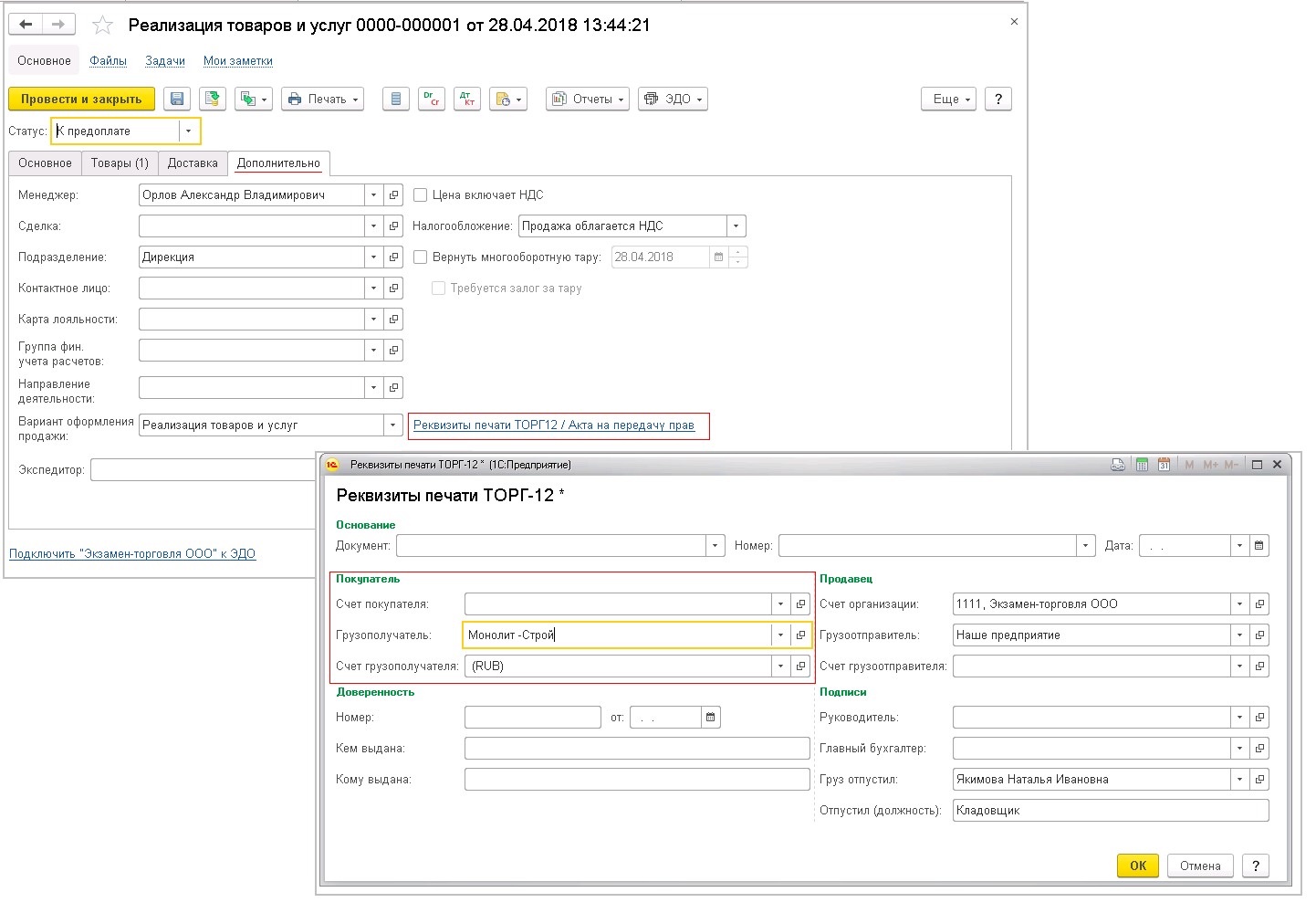Click Отмена button in dialog
Screen dimensions: 1316x913
(1200, 866)
